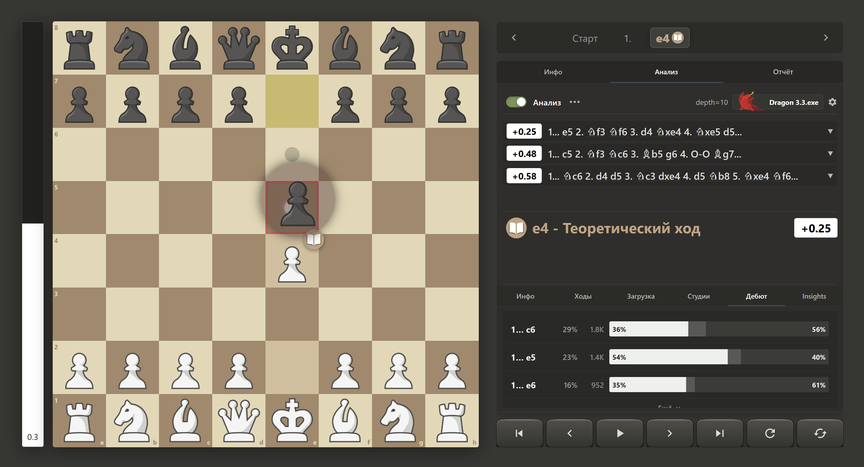Jump to last move button
Image resolution: width=864 pixels, height=467 pixels.
coord(720,433)
